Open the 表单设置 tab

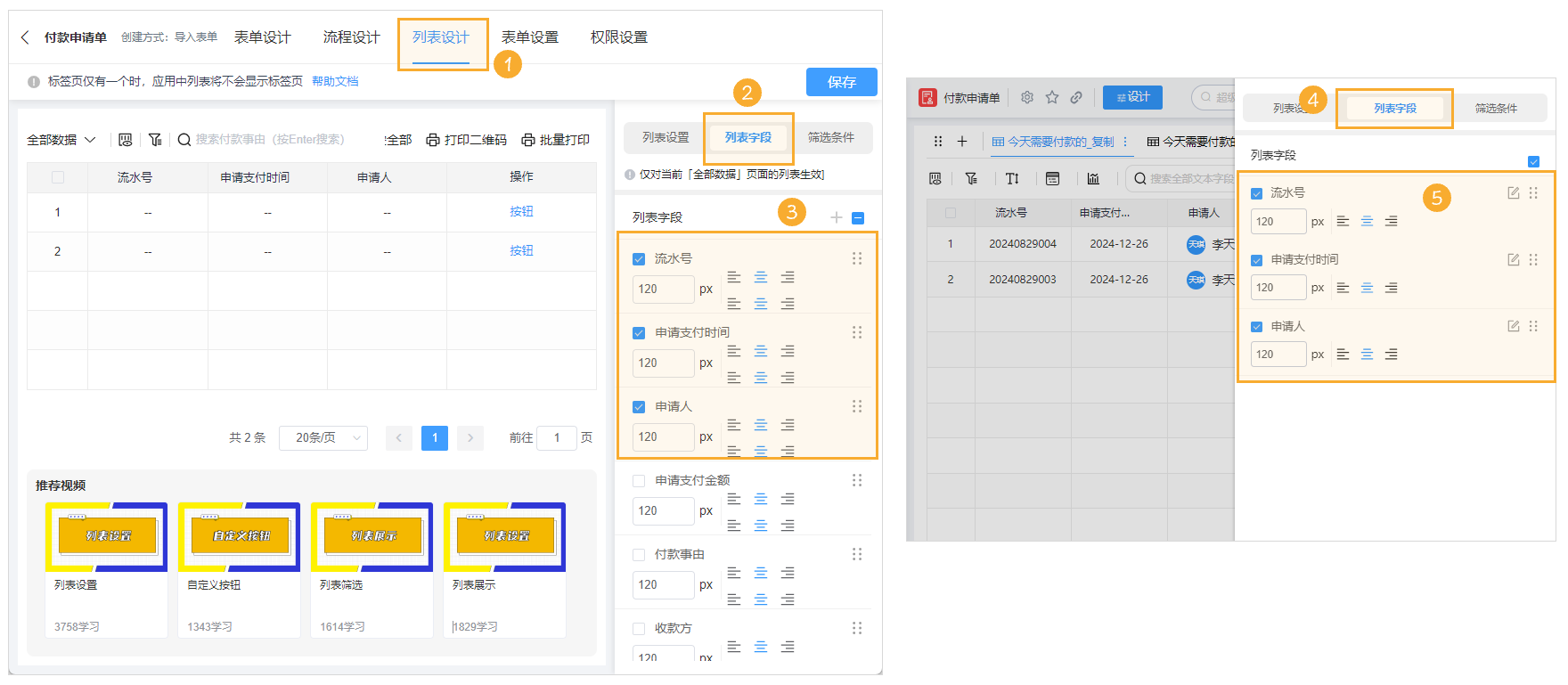529,37
